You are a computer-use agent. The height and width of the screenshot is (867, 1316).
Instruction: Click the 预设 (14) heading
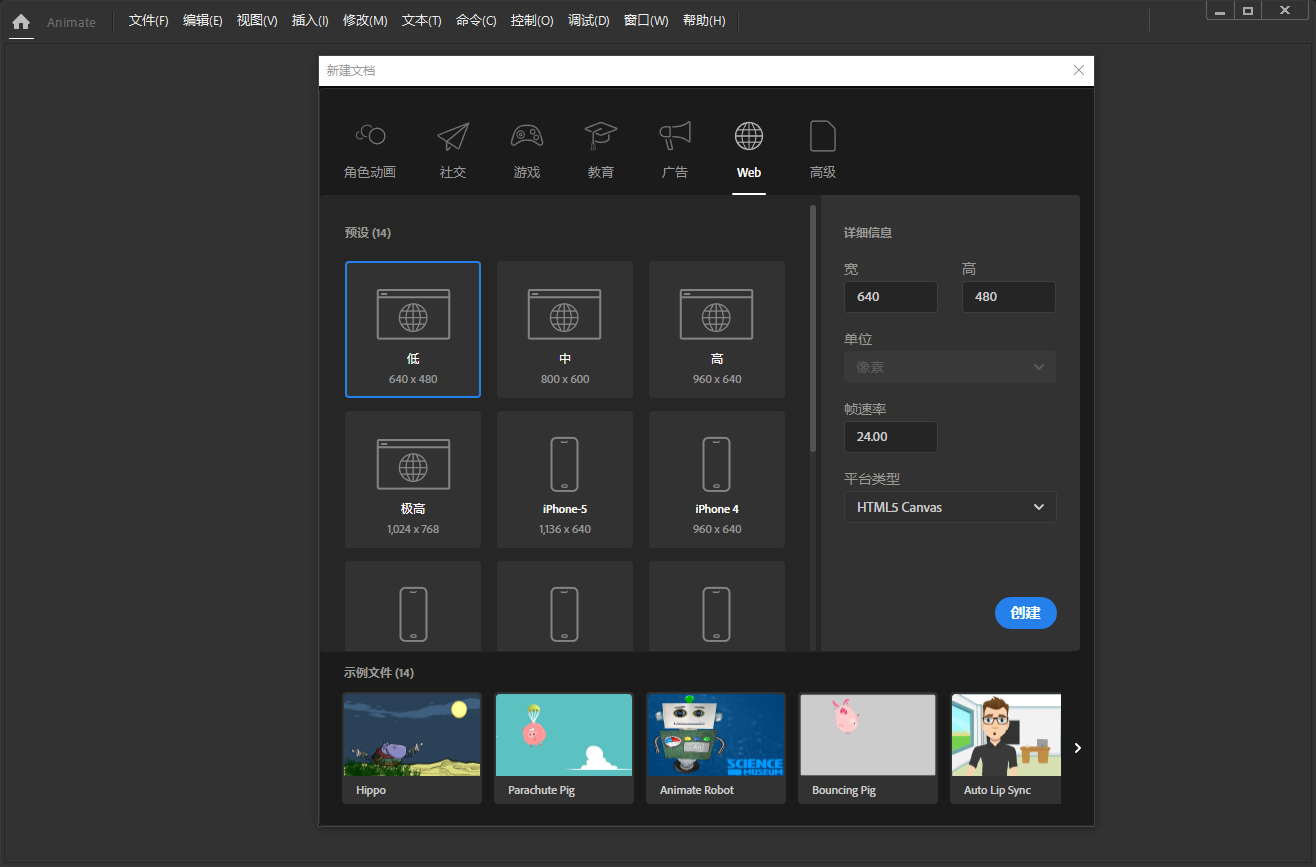pyautogui.click(x=368, y=233)
